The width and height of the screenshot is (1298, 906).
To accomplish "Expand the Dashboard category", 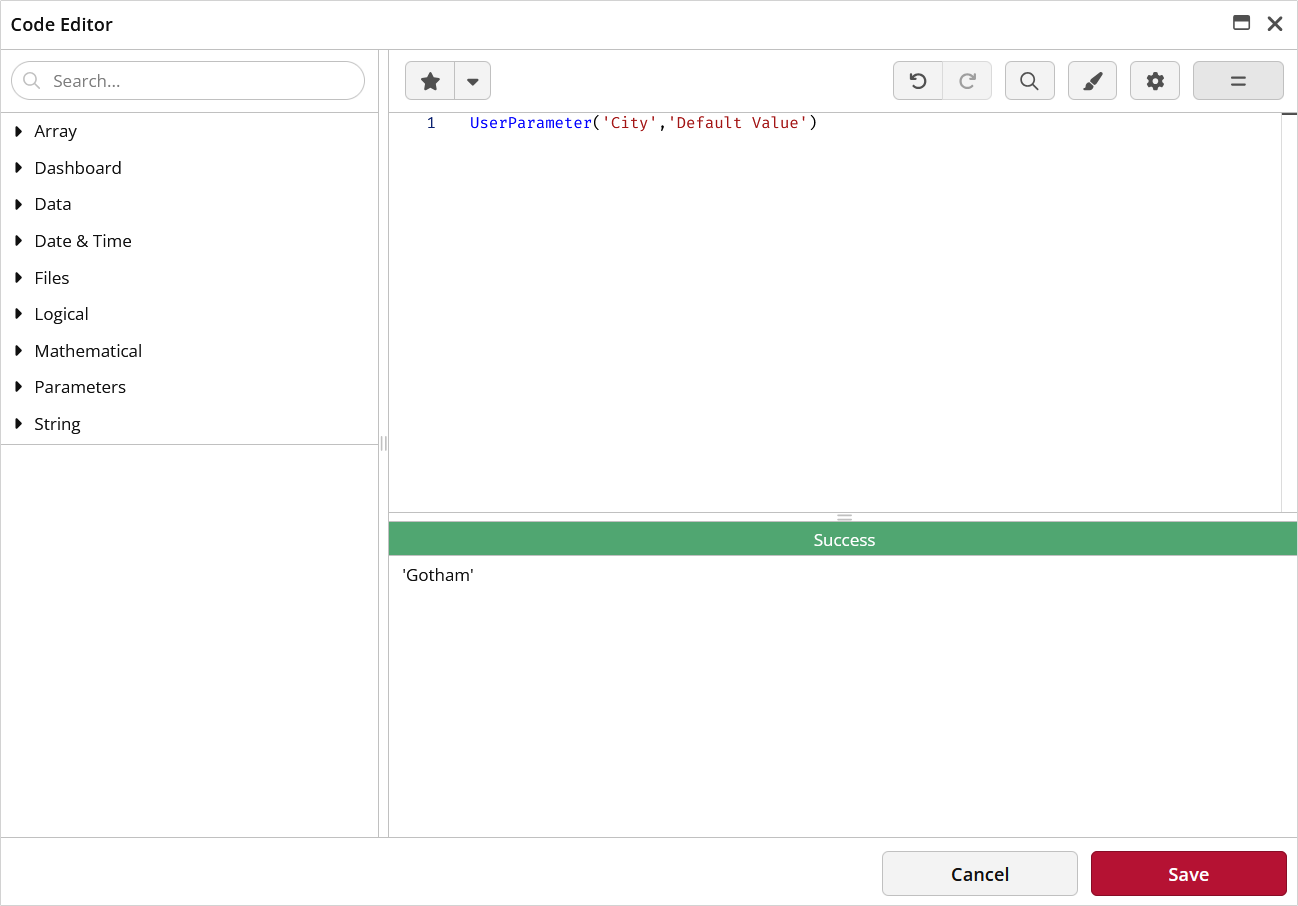I will [19, 168].
